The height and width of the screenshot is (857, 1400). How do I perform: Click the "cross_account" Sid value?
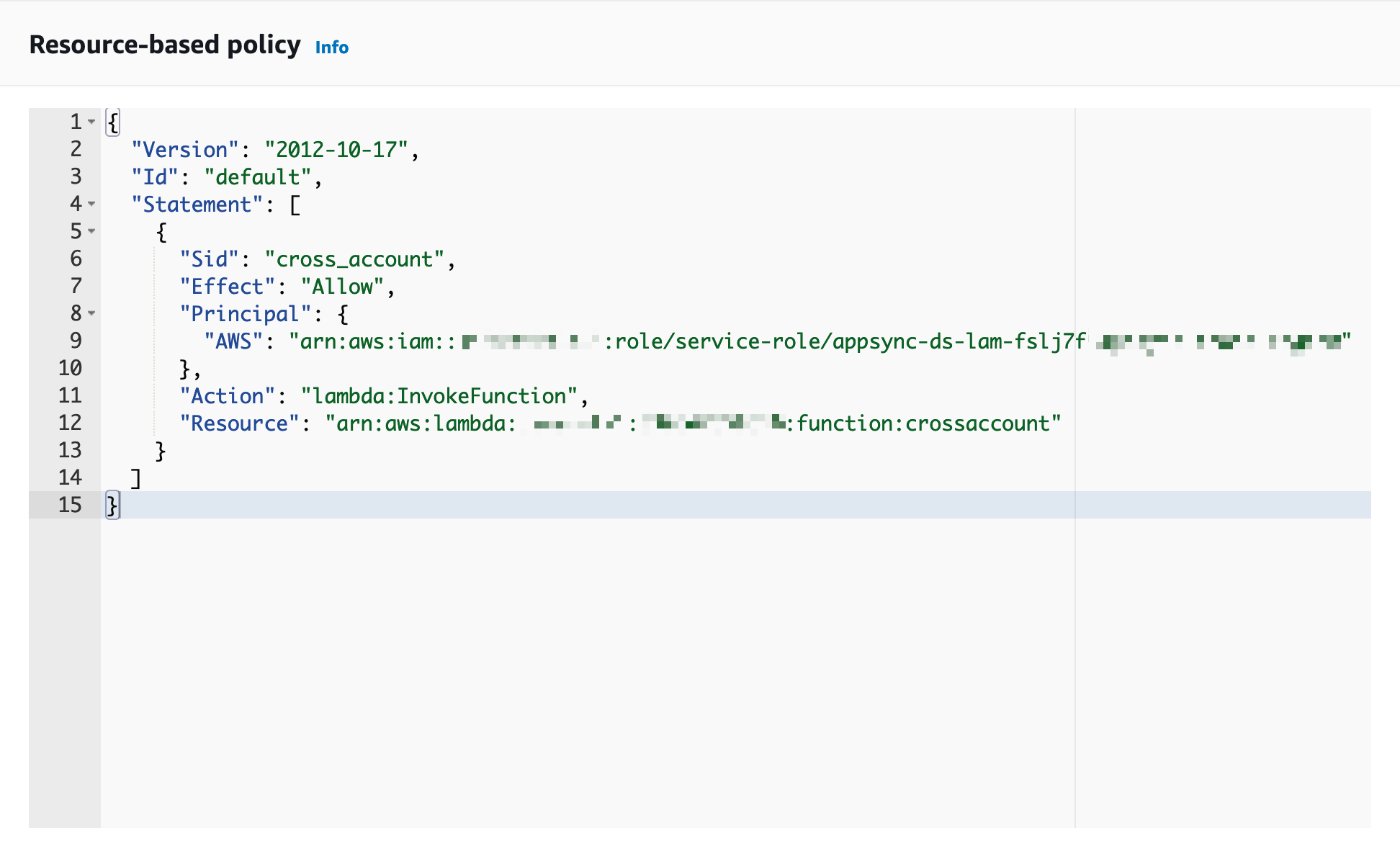point(354,259)
